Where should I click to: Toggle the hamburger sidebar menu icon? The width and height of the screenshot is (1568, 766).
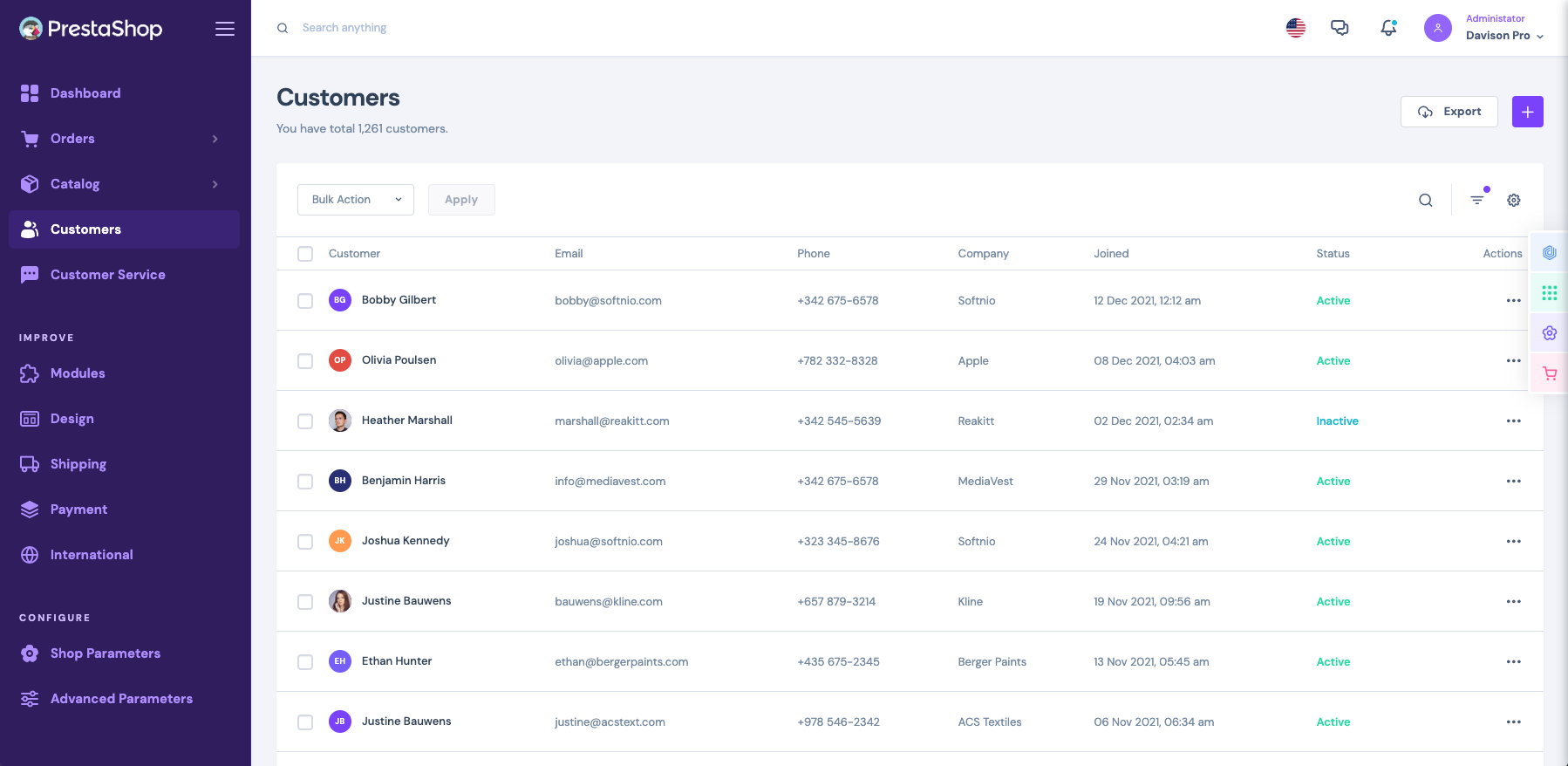225,29
